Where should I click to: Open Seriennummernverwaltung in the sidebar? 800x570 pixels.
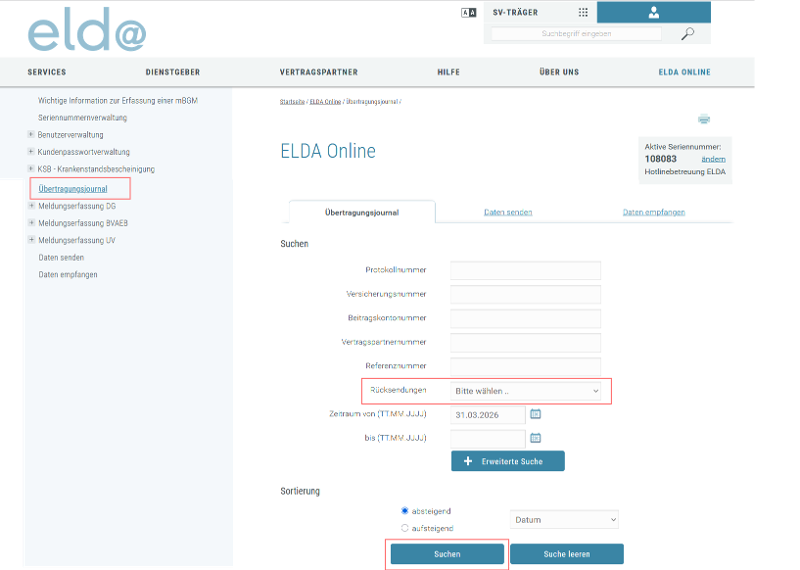(x=83, y=117)
